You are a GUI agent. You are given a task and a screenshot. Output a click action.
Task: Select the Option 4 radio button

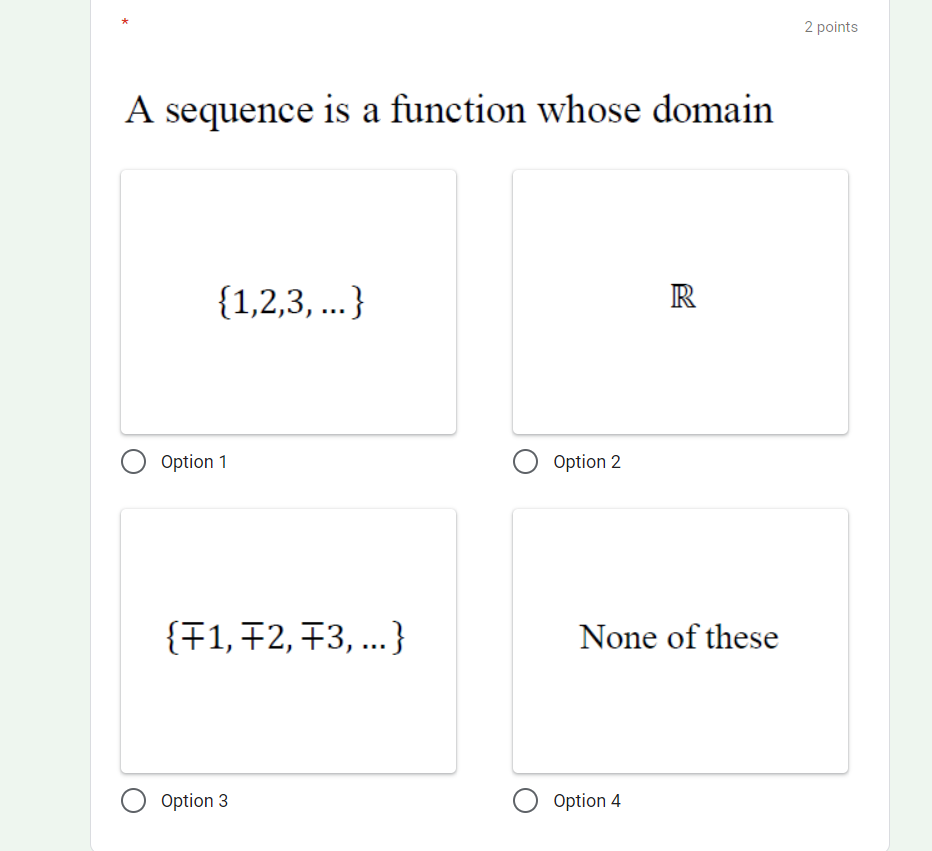point(525,801)
